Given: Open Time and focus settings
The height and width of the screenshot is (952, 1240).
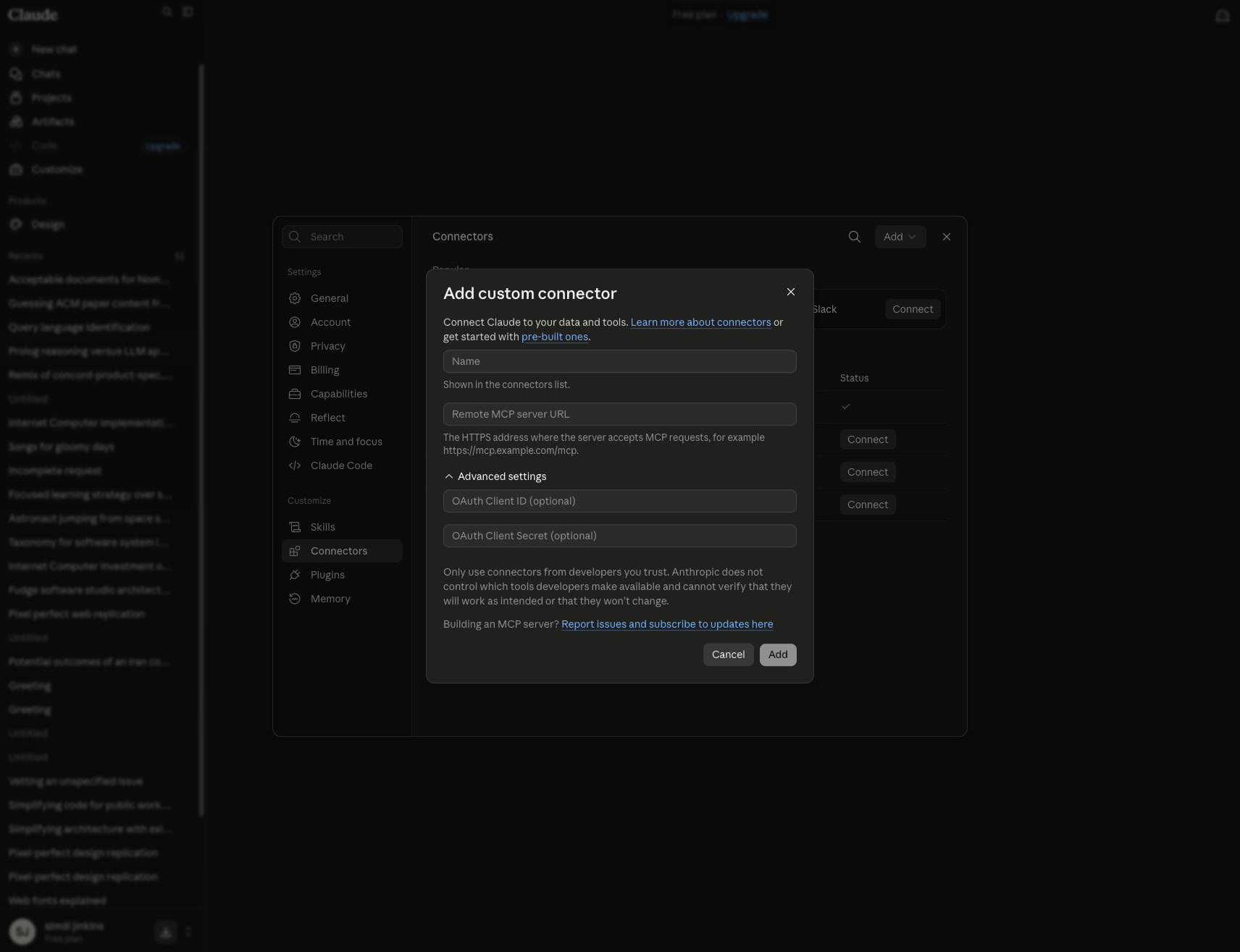Looking at the screenshot, I should (342, 442).
